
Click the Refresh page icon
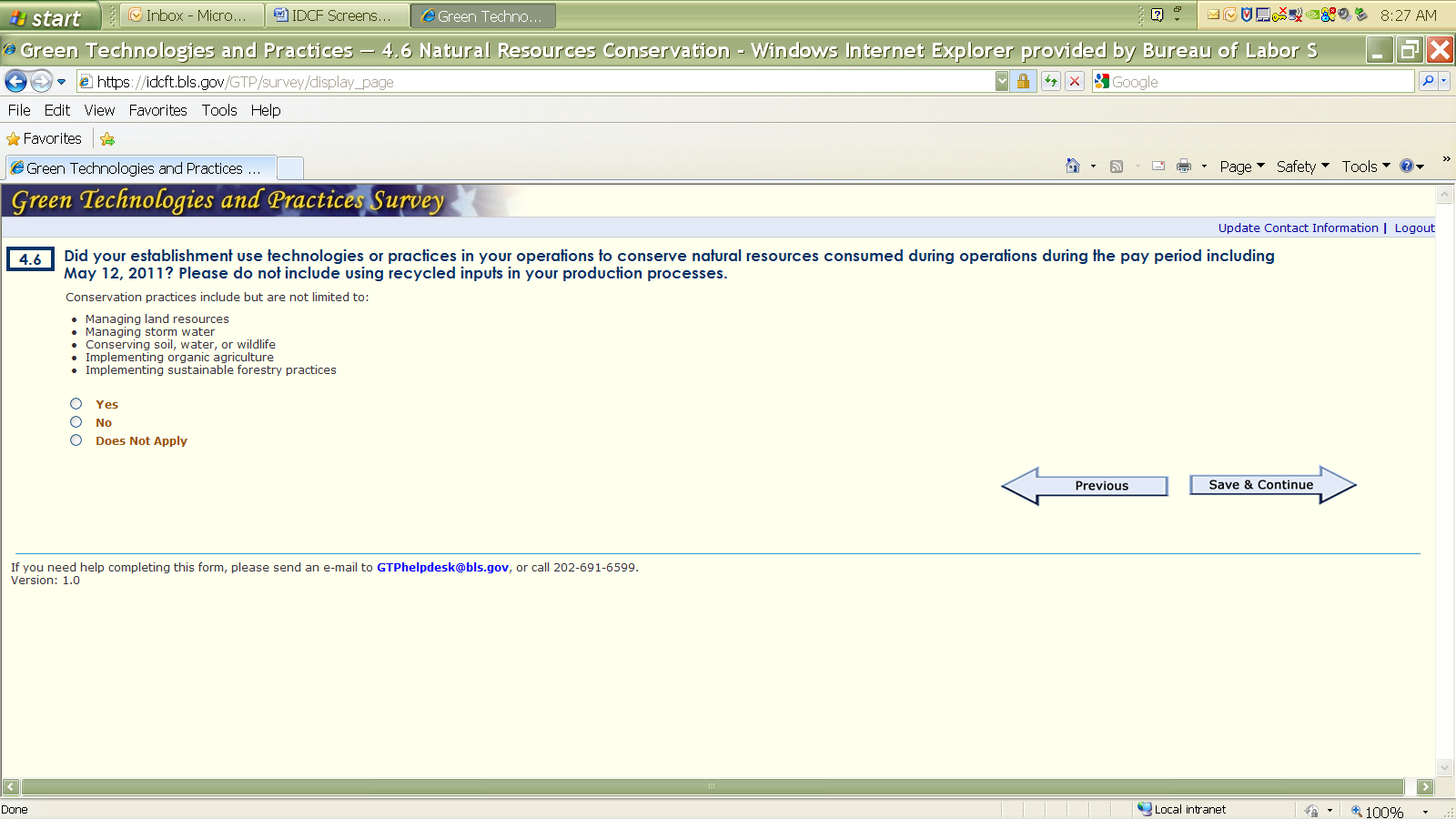coord(1051,82)
